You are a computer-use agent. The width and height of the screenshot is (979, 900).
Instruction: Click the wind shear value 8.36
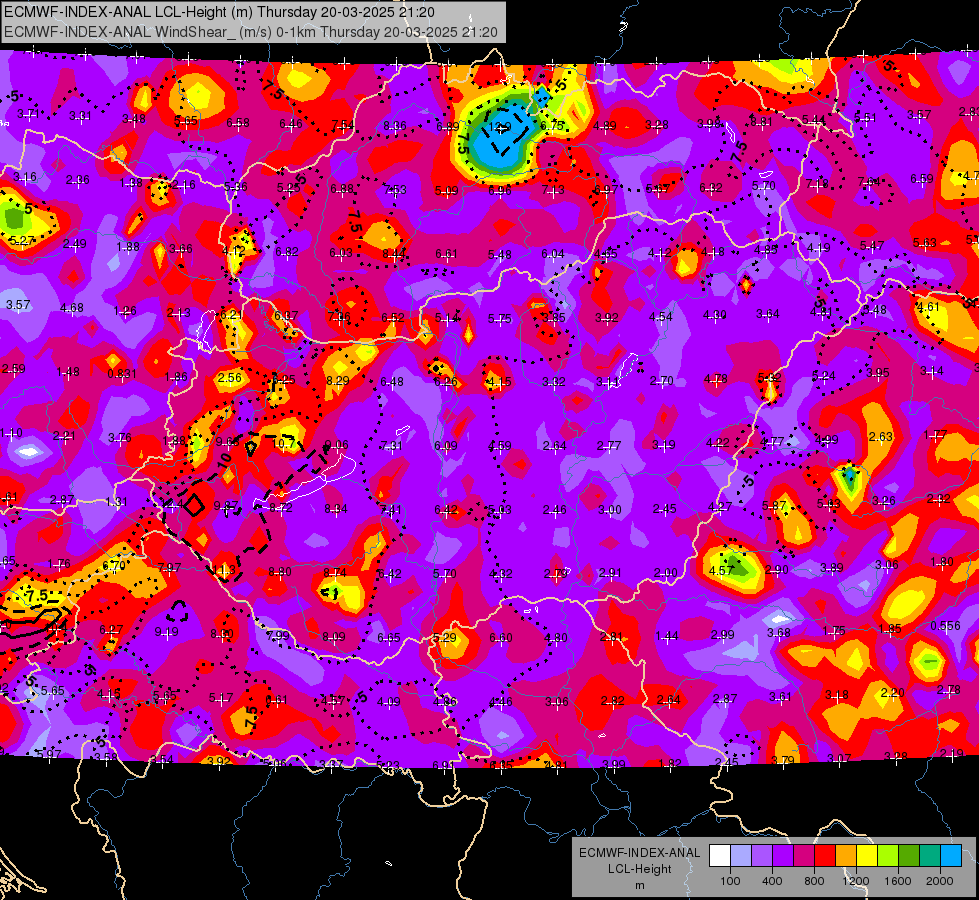tap(395, 126)
